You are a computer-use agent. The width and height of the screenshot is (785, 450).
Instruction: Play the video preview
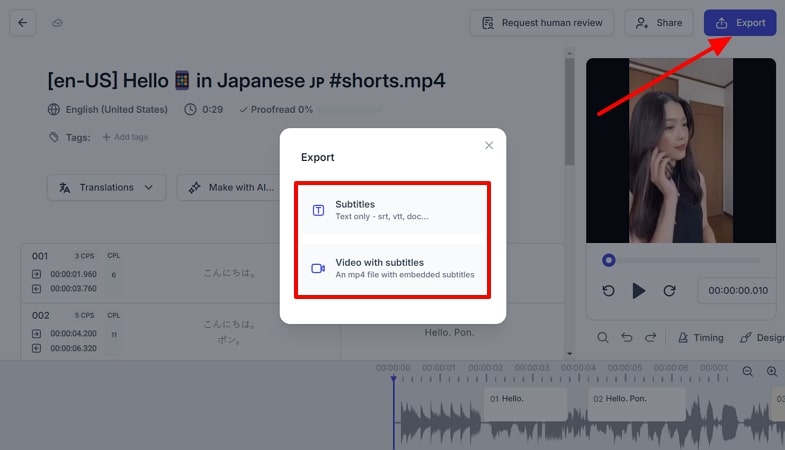(x=639, y=291)
